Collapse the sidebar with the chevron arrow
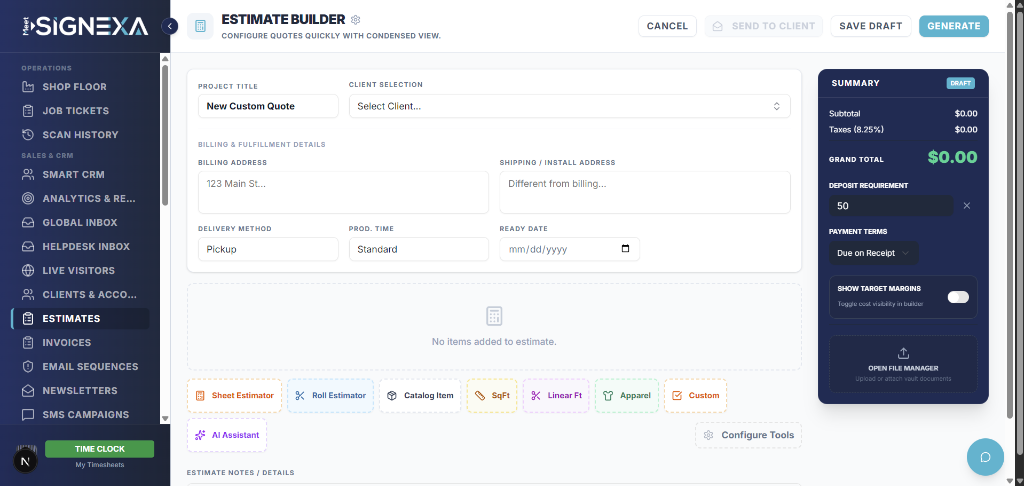 (x=170, y=26)
